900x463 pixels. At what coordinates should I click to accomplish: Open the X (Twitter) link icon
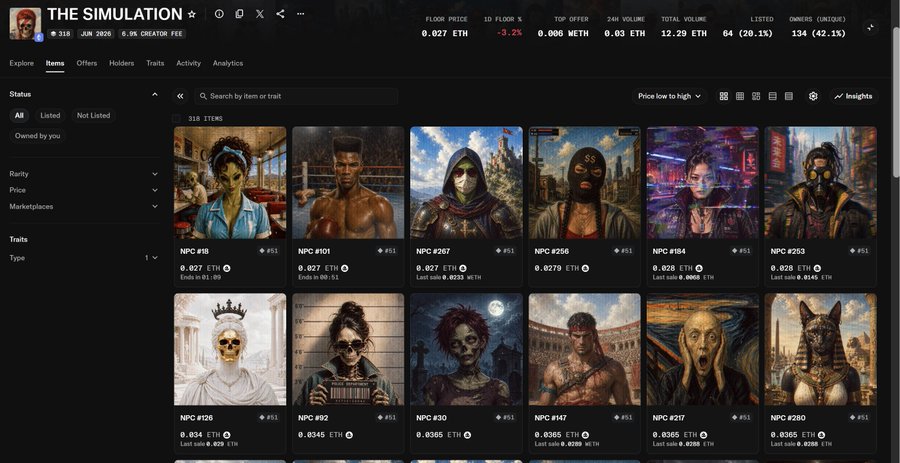click(260, 14)
